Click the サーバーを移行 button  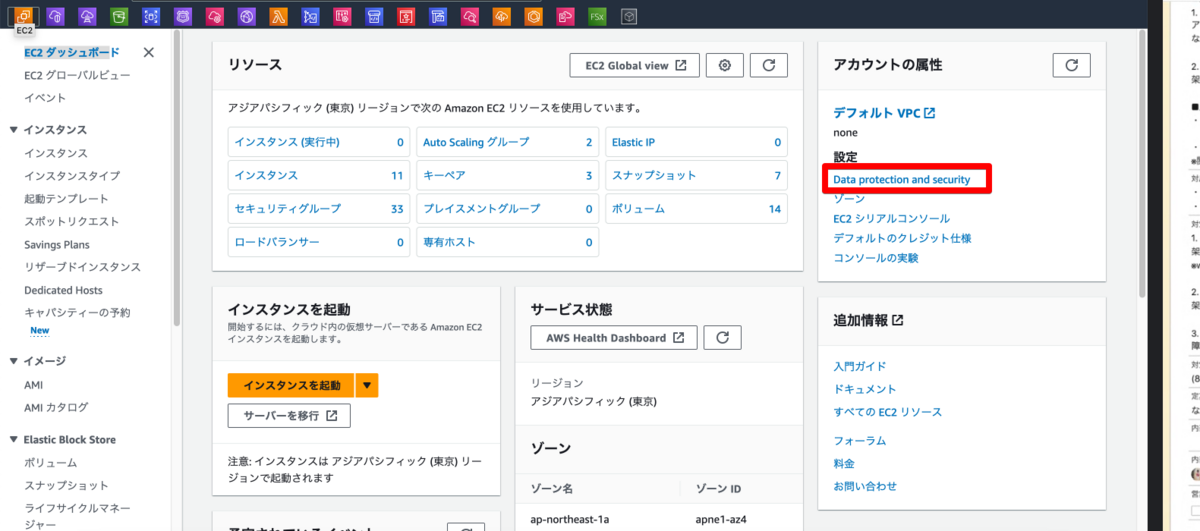(x=289, y=415)
